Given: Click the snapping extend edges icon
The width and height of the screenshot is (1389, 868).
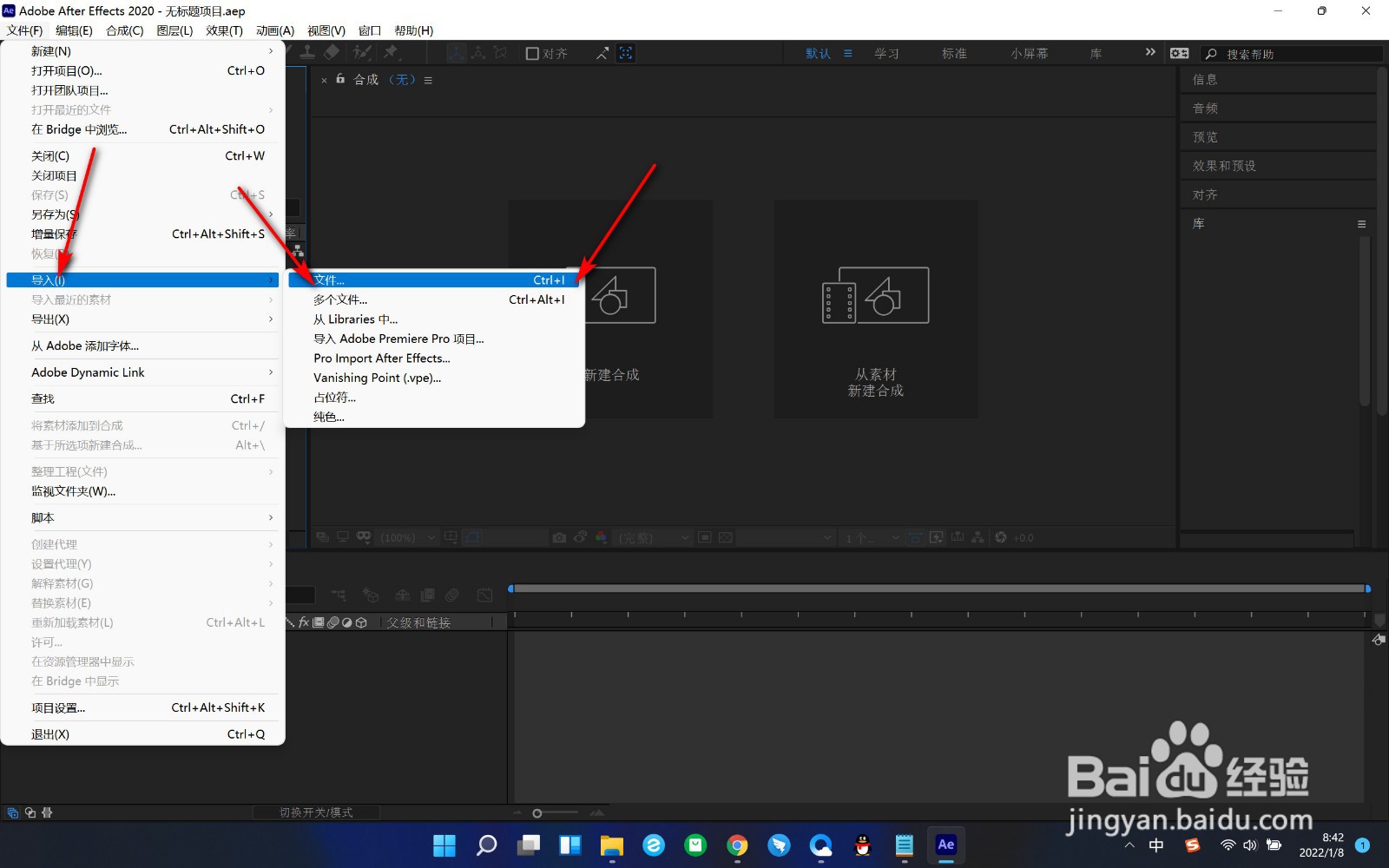Looking at the screenshot, I should (602, 54).
